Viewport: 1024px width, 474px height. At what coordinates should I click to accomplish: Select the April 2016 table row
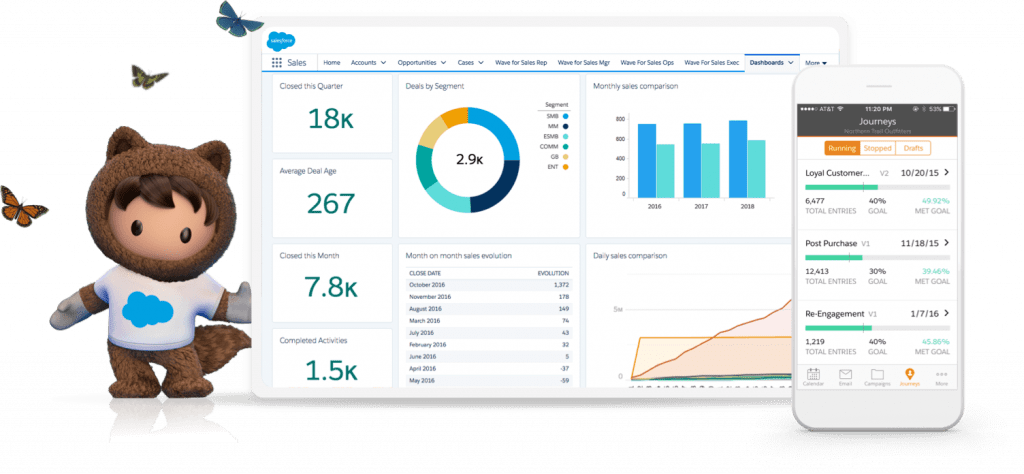(488, 368)
